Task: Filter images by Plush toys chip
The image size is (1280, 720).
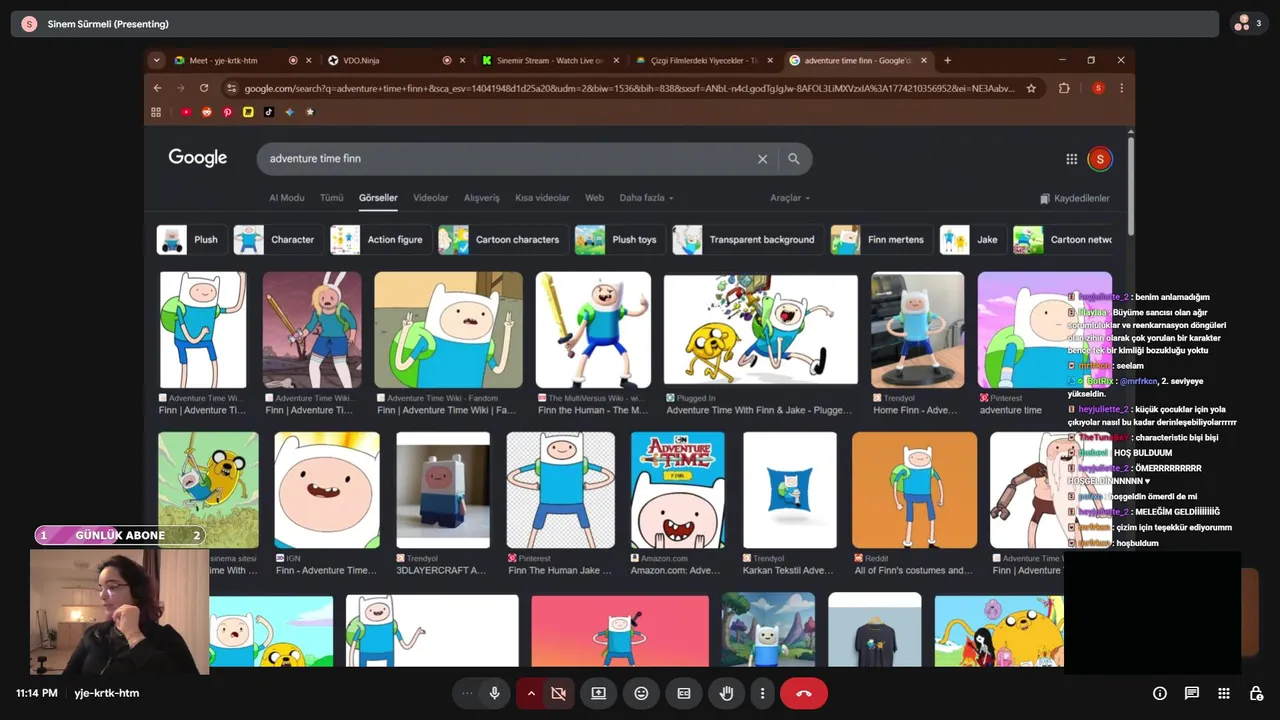Action: tap(619, 240)
